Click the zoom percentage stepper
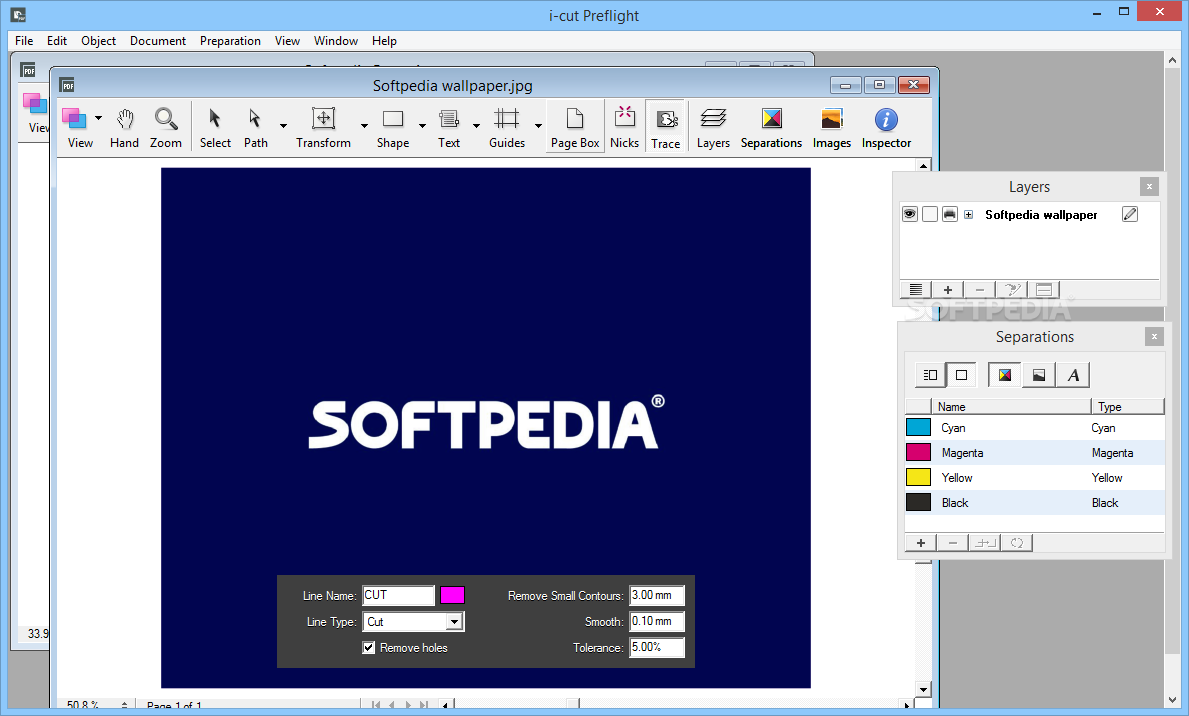 [124, 705]
